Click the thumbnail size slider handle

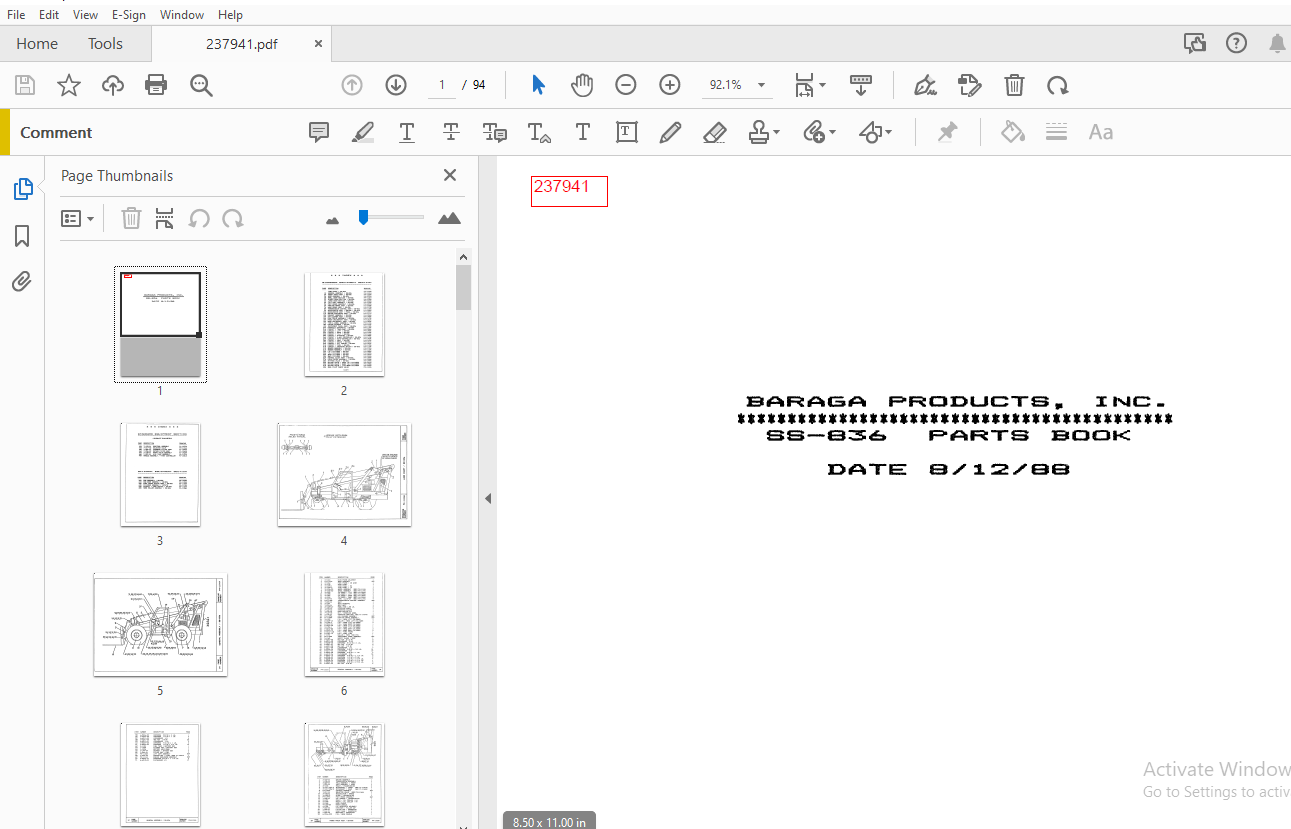[x=364, y=217]
